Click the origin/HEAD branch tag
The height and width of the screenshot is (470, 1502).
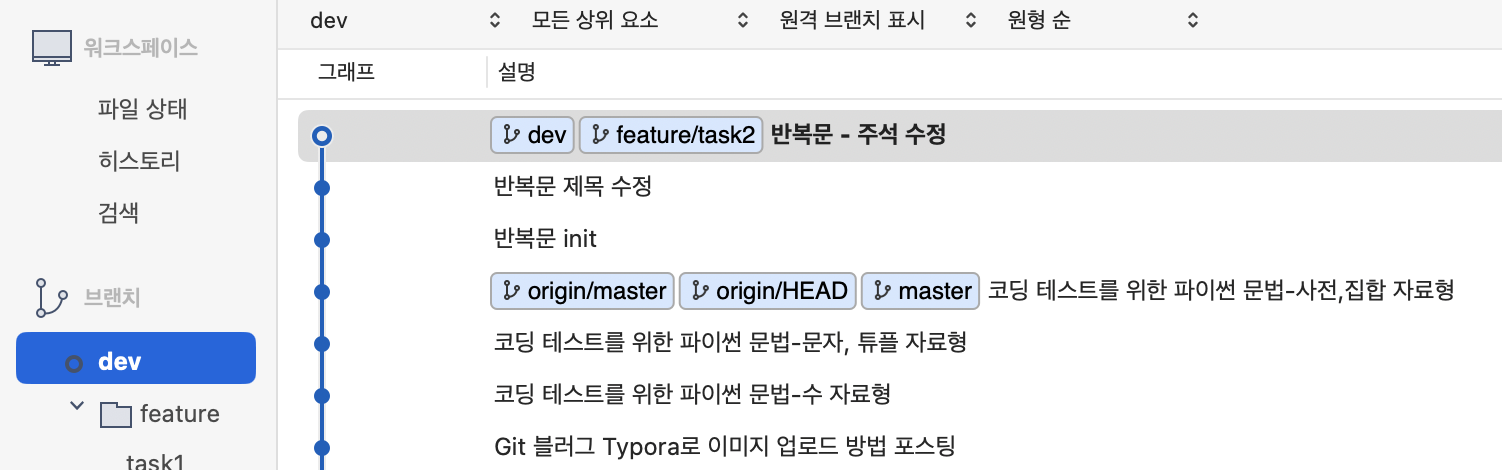(768, 291)
